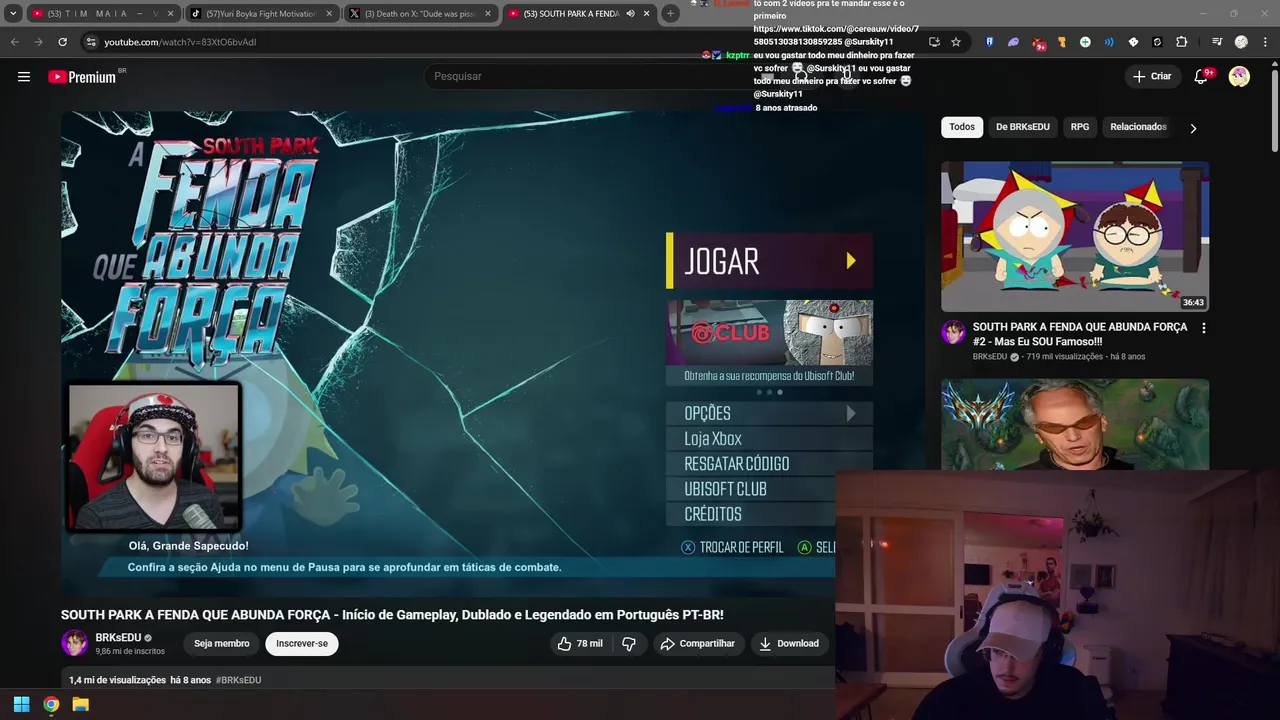This screenshot has height=720, width=1280.
Task: Close the Yuri Boyka TikTok tab
Action: 329,13
